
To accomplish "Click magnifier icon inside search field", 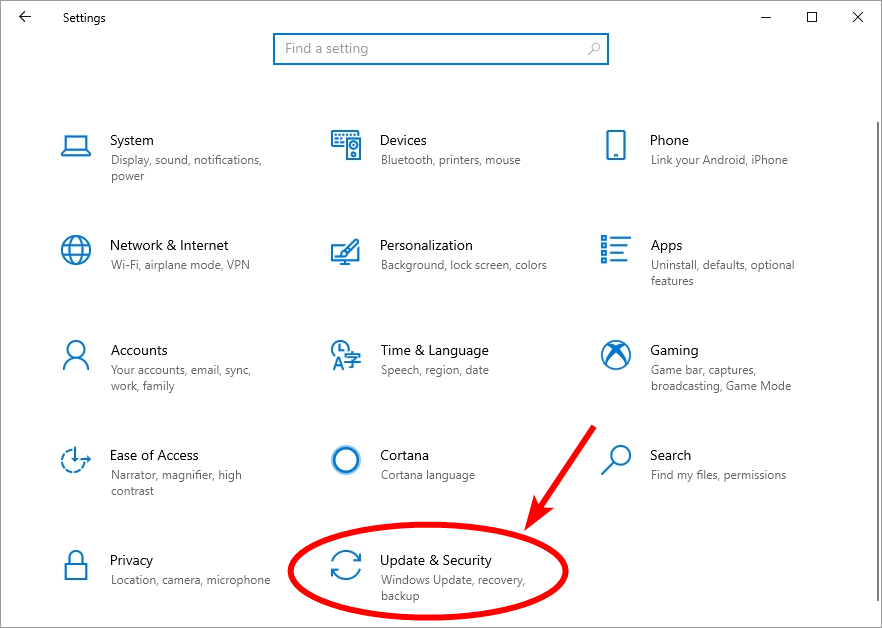I will [x=593, y=49].
